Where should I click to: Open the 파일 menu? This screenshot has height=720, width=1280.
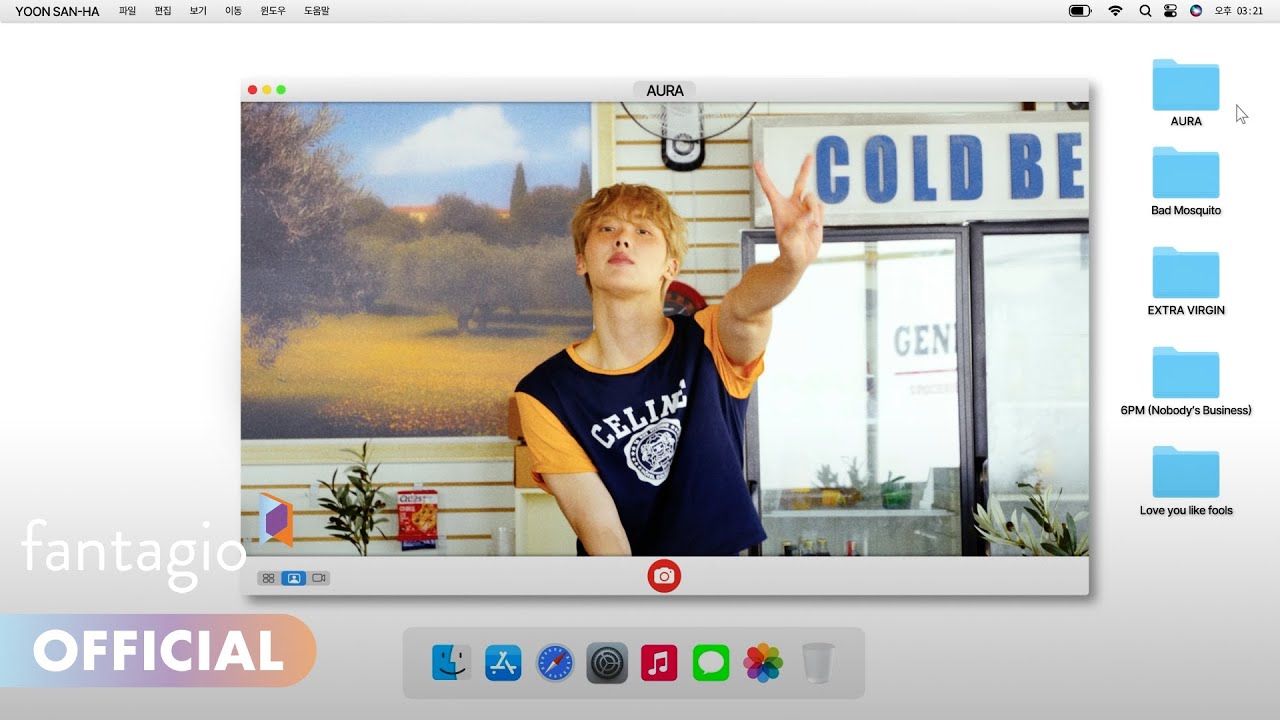127,11
